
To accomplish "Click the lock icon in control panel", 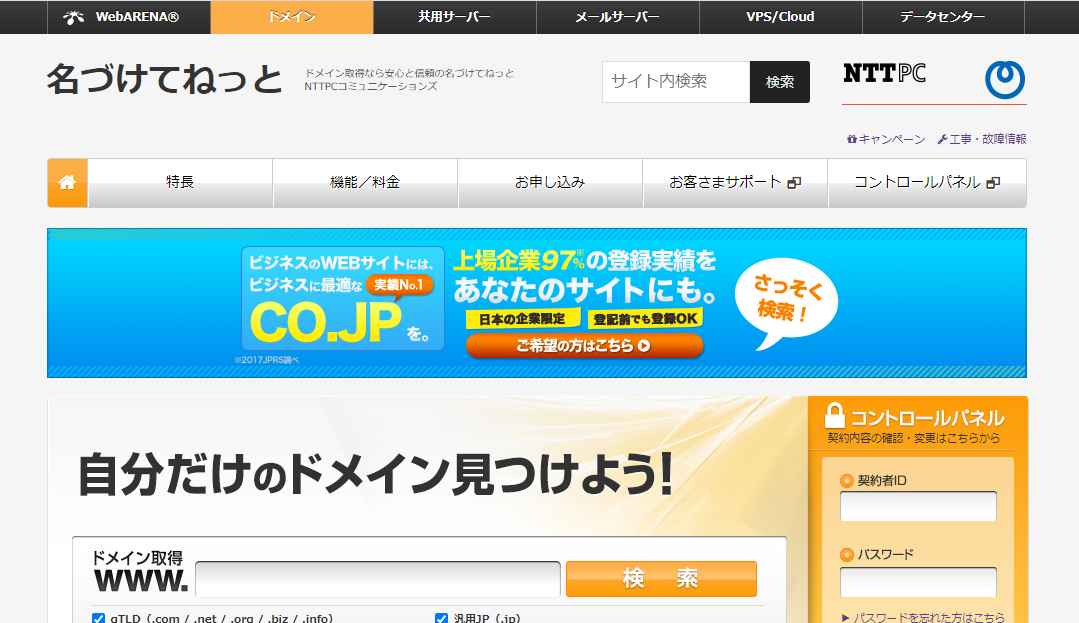I will coord(835,416).
